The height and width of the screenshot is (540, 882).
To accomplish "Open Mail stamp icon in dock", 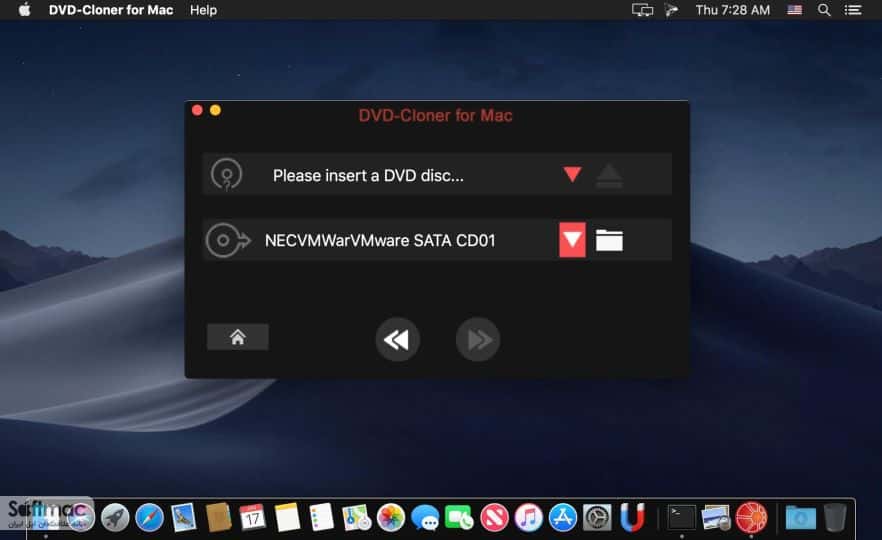I will (x=183, y=517).
